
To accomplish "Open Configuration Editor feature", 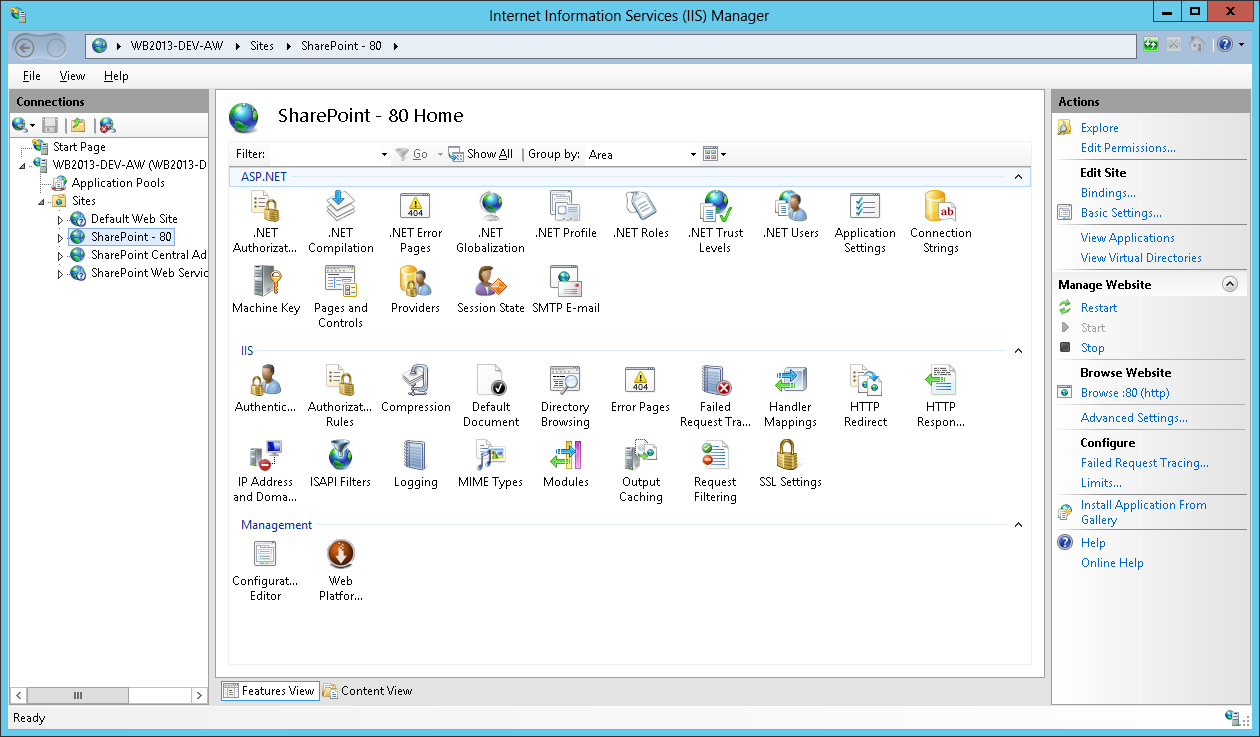I will pos(265,570).
